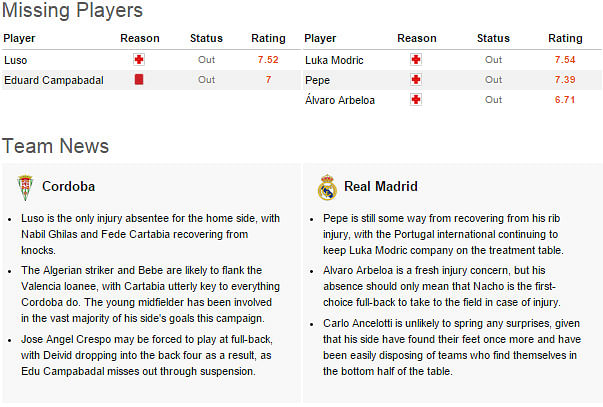603x407 pixels.
Task: Click Pepe's injury cross icon
Action: [416, 80]
